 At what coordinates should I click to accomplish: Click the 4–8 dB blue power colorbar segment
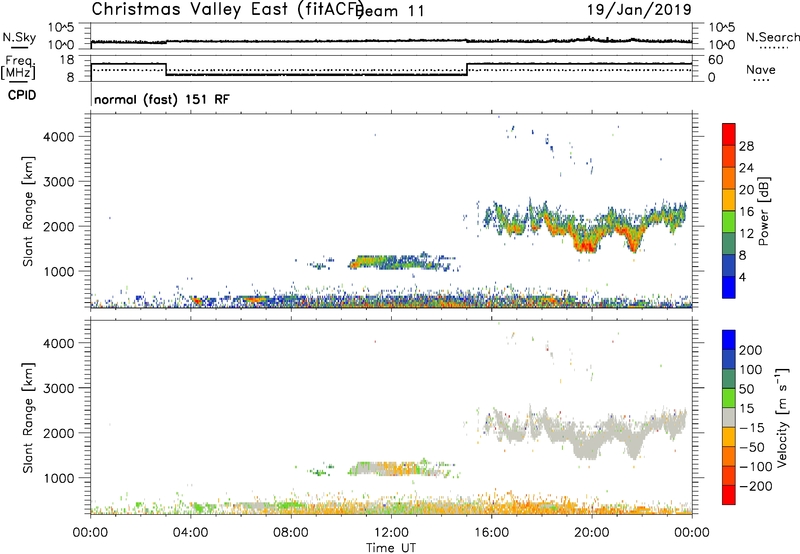click(x=729, y=265)
